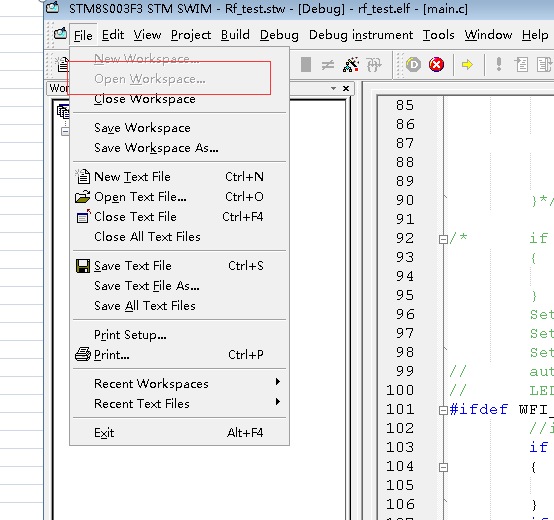Close the Workspace panel with its X

tap(346, 88)
